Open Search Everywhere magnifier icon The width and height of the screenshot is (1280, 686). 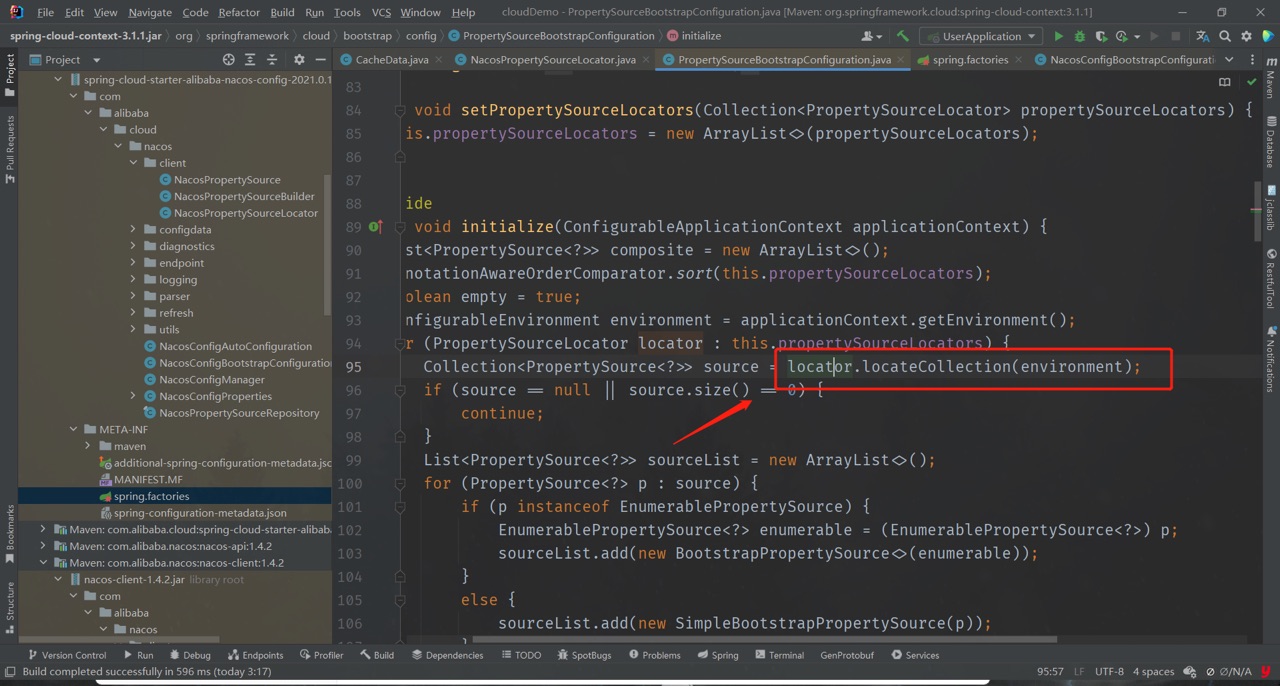[x=1224, y=36]
